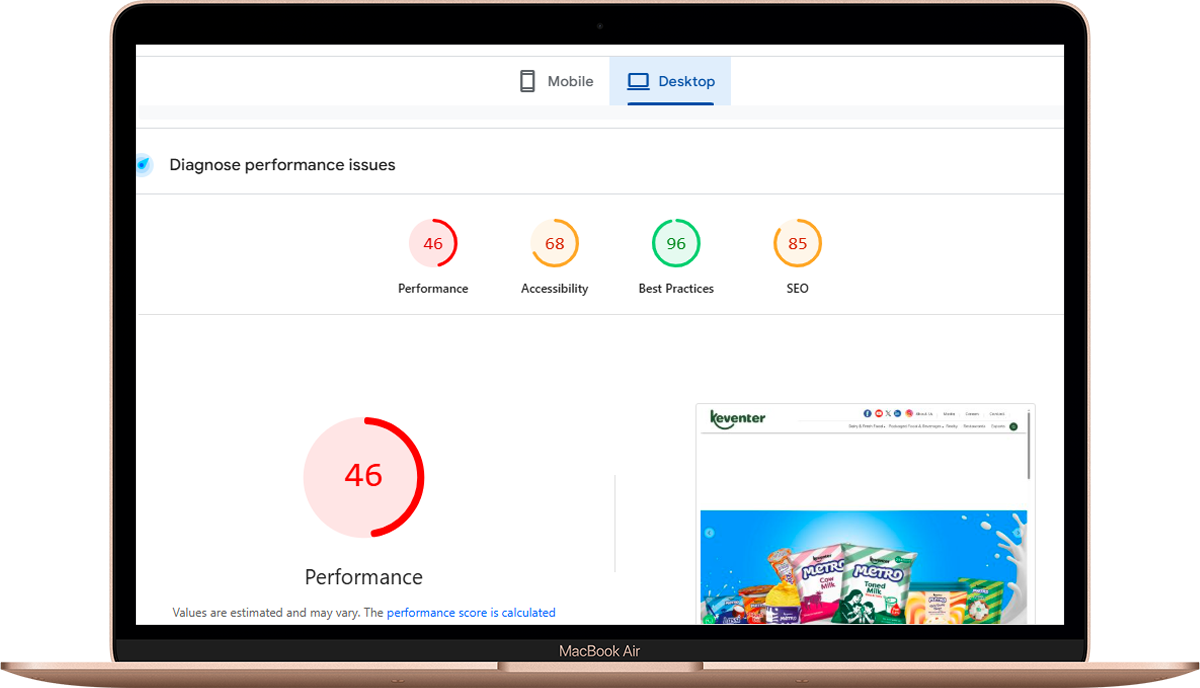Click the LinkedIn icon in the site screenshot
Viewport: 1200px width, 688px height.
[x=897, y=413]
